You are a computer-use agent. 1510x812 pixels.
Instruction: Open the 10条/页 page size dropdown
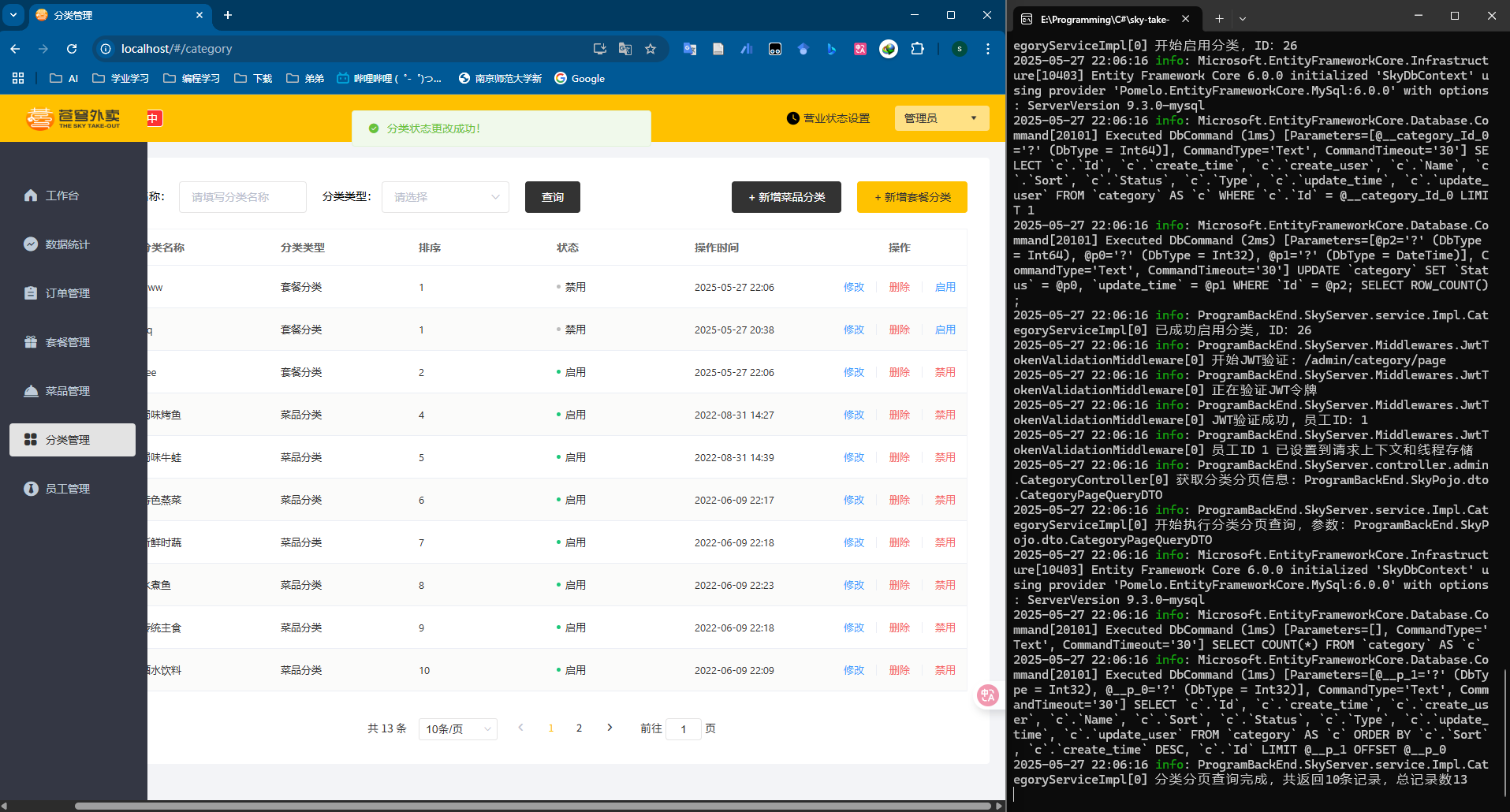click(x=458, y=729)
